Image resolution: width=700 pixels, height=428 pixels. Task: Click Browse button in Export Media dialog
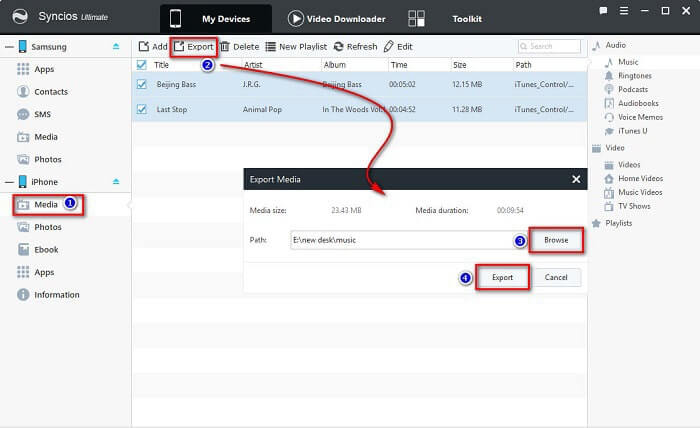tap(555, 240)
